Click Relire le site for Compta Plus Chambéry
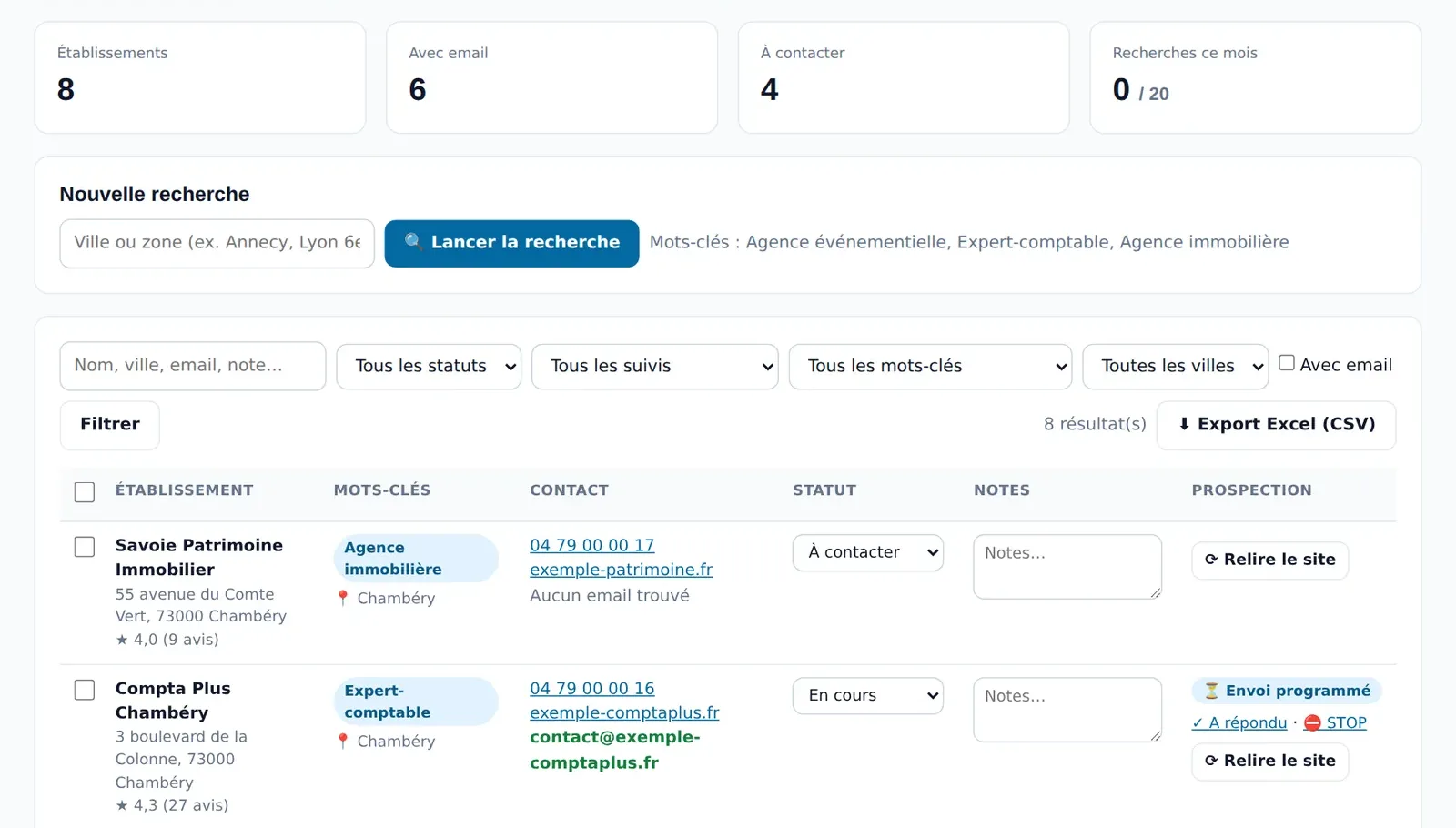Image resolution: width=1456 pixels, height=828 pixels. (x=1270, y=761)
